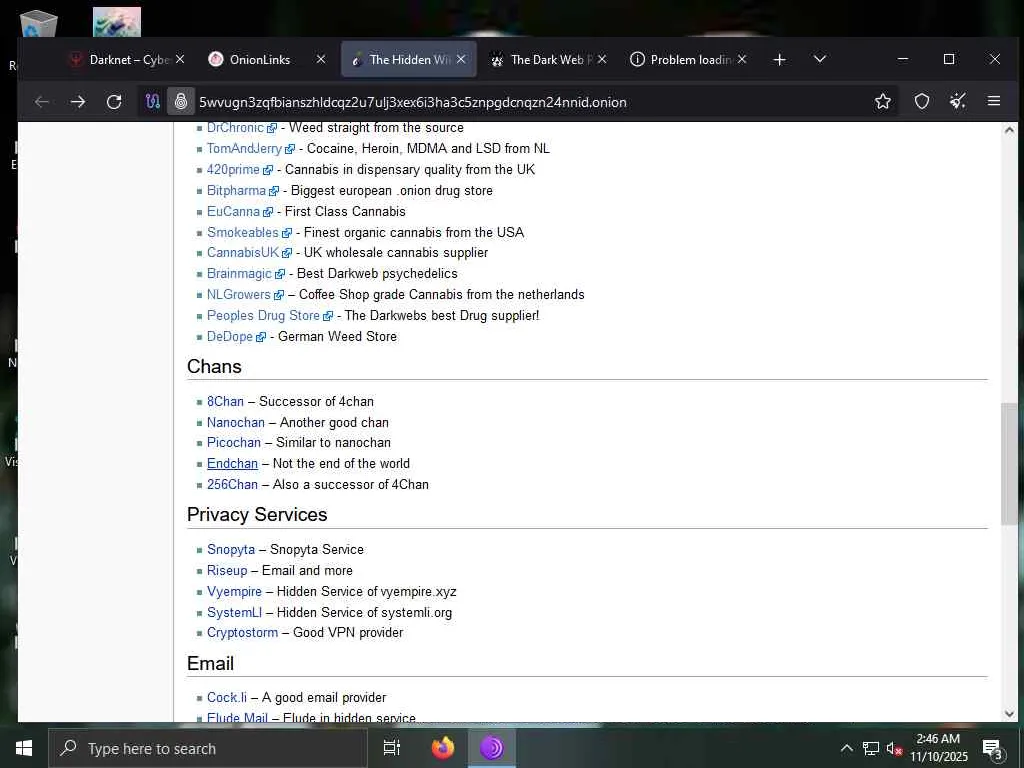The image size is (1024, 768).
Task: Expand the list all tabs chevron
Action: (x=820, y=59)
